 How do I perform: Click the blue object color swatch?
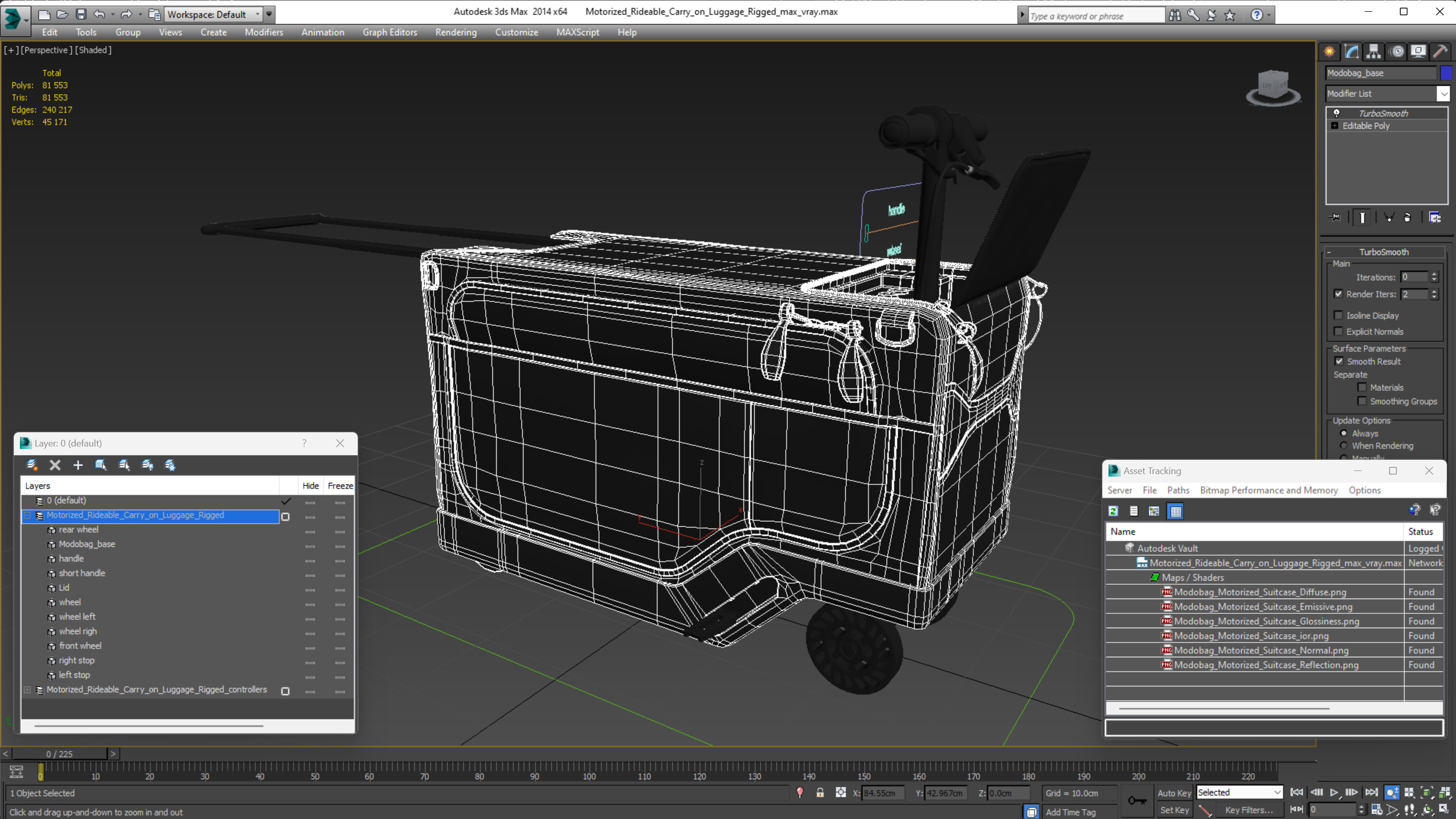1446,73
